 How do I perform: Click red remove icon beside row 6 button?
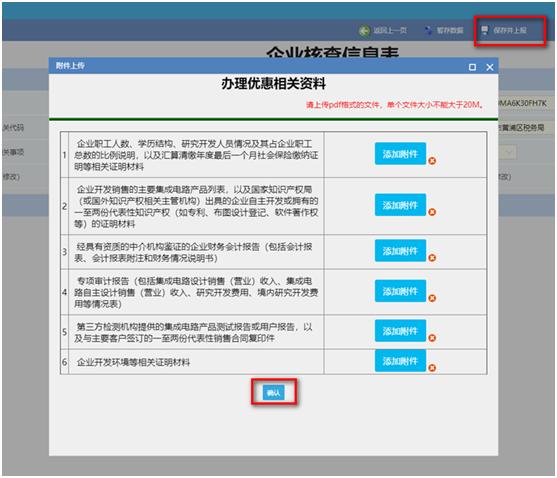tap(432, 368)
